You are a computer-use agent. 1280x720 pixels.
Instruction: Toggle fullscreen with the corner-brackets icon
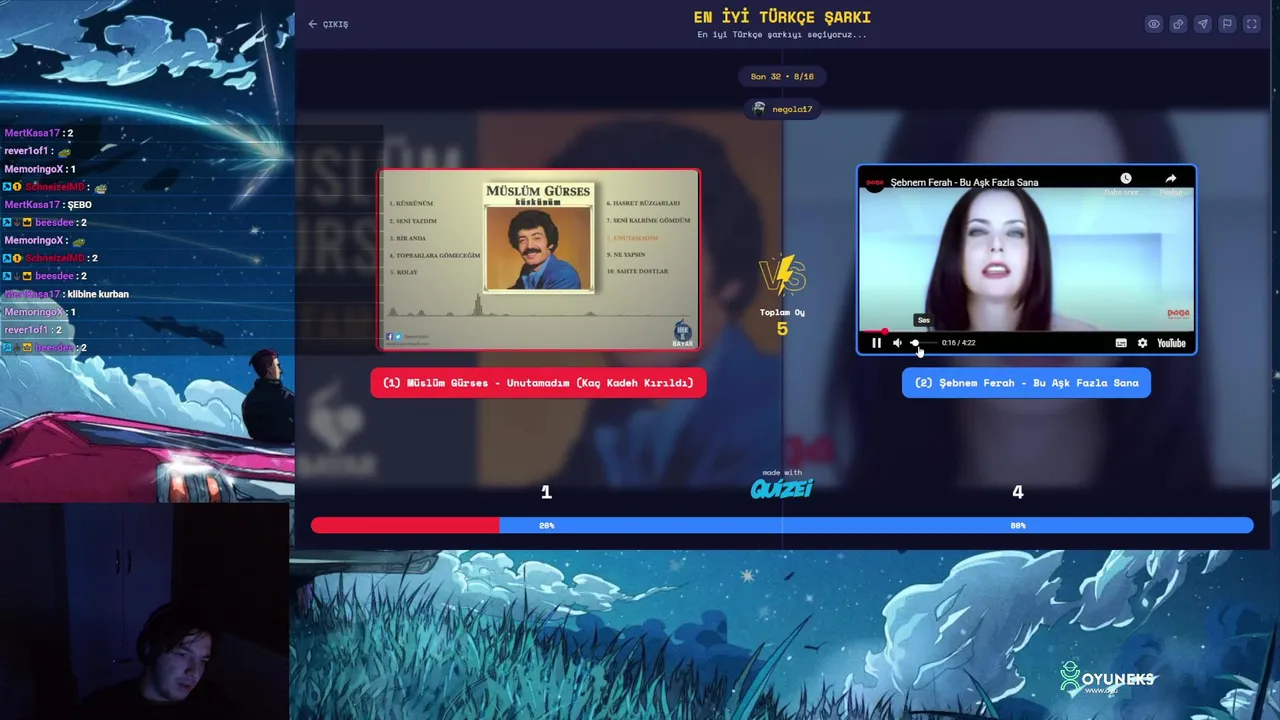(1251, 24)
